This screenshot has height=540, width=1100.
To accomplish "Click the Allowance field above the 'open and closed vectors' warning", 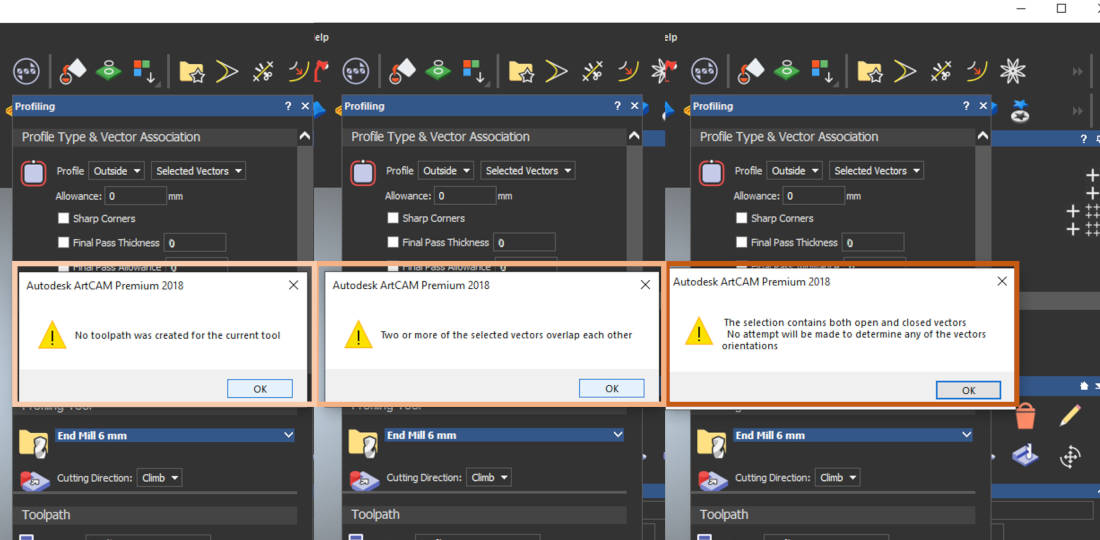I will tap(813, 196).
